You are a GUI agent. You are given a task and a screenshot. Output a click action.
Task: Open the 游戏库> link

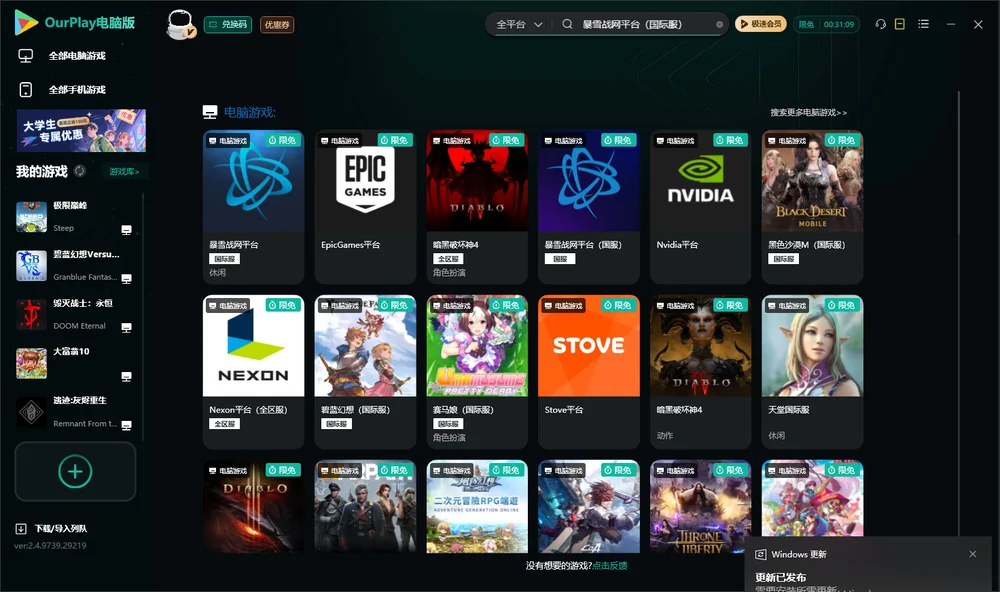[x=124, y=172]
